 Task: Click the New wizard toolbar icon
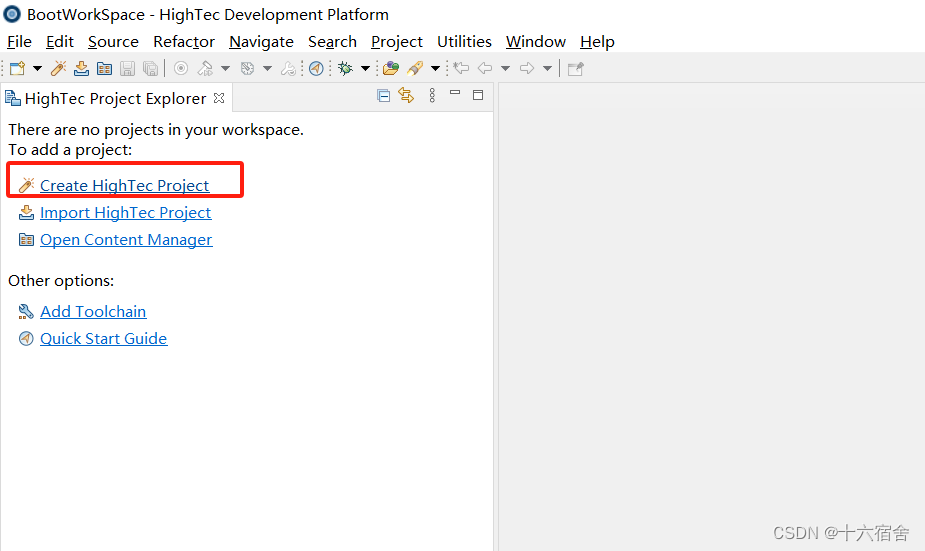coord(18,68)
